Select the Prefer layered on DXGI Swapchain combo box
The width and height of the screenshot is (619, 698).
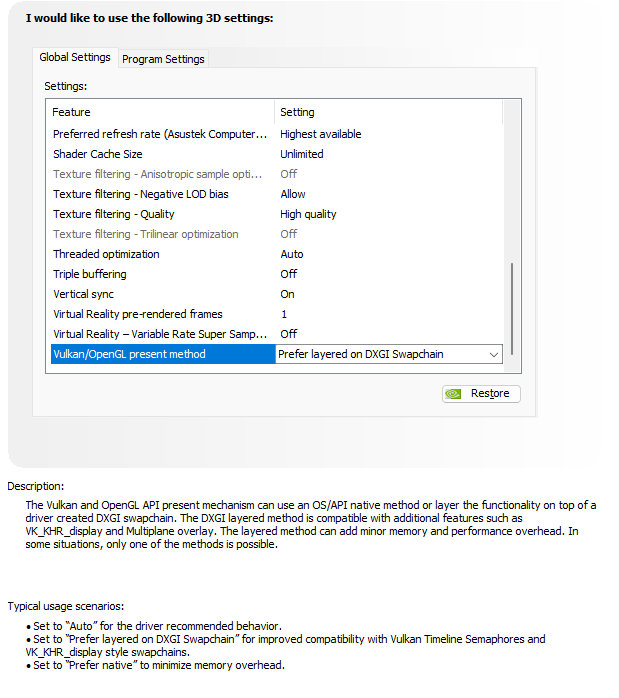point(389,354)
